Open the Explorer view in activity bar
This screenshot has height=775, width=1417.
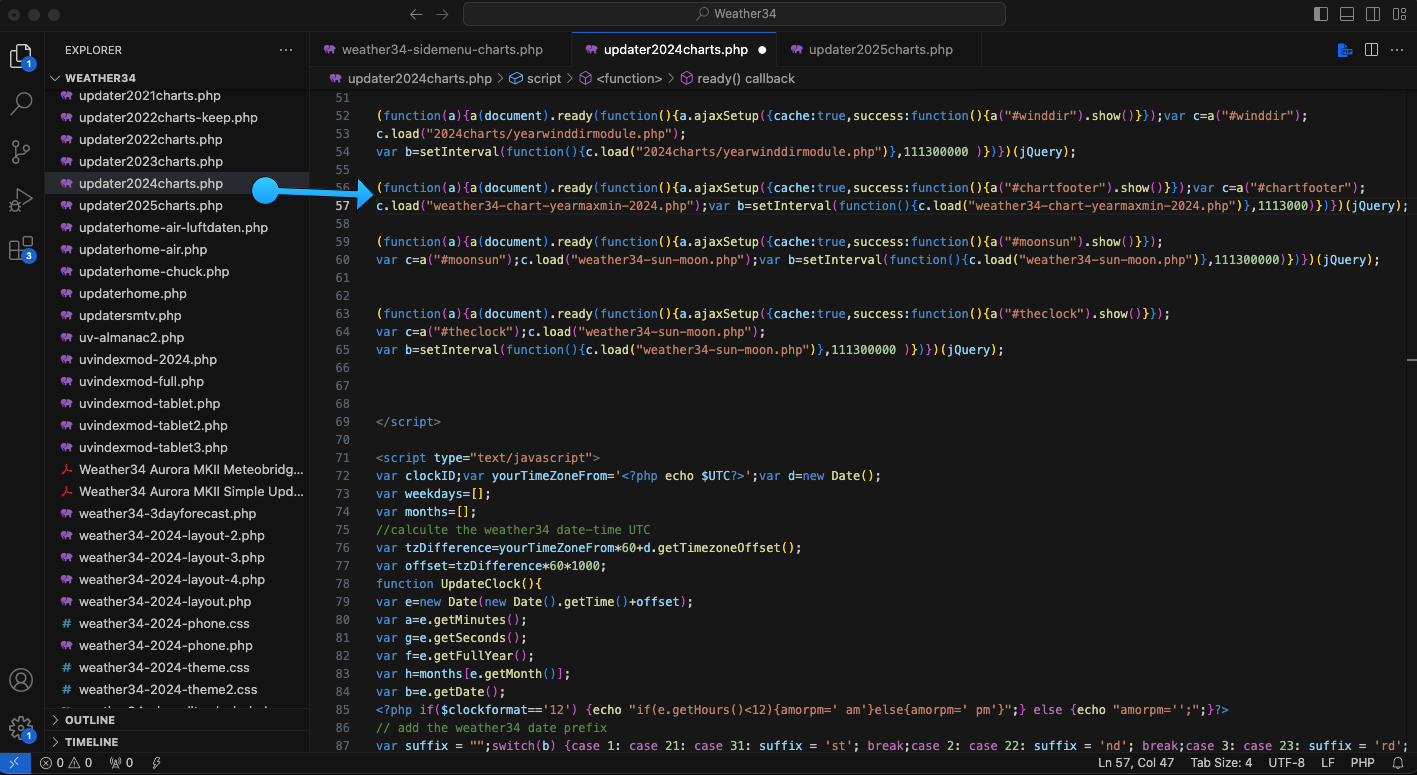(x=21, y=56)
